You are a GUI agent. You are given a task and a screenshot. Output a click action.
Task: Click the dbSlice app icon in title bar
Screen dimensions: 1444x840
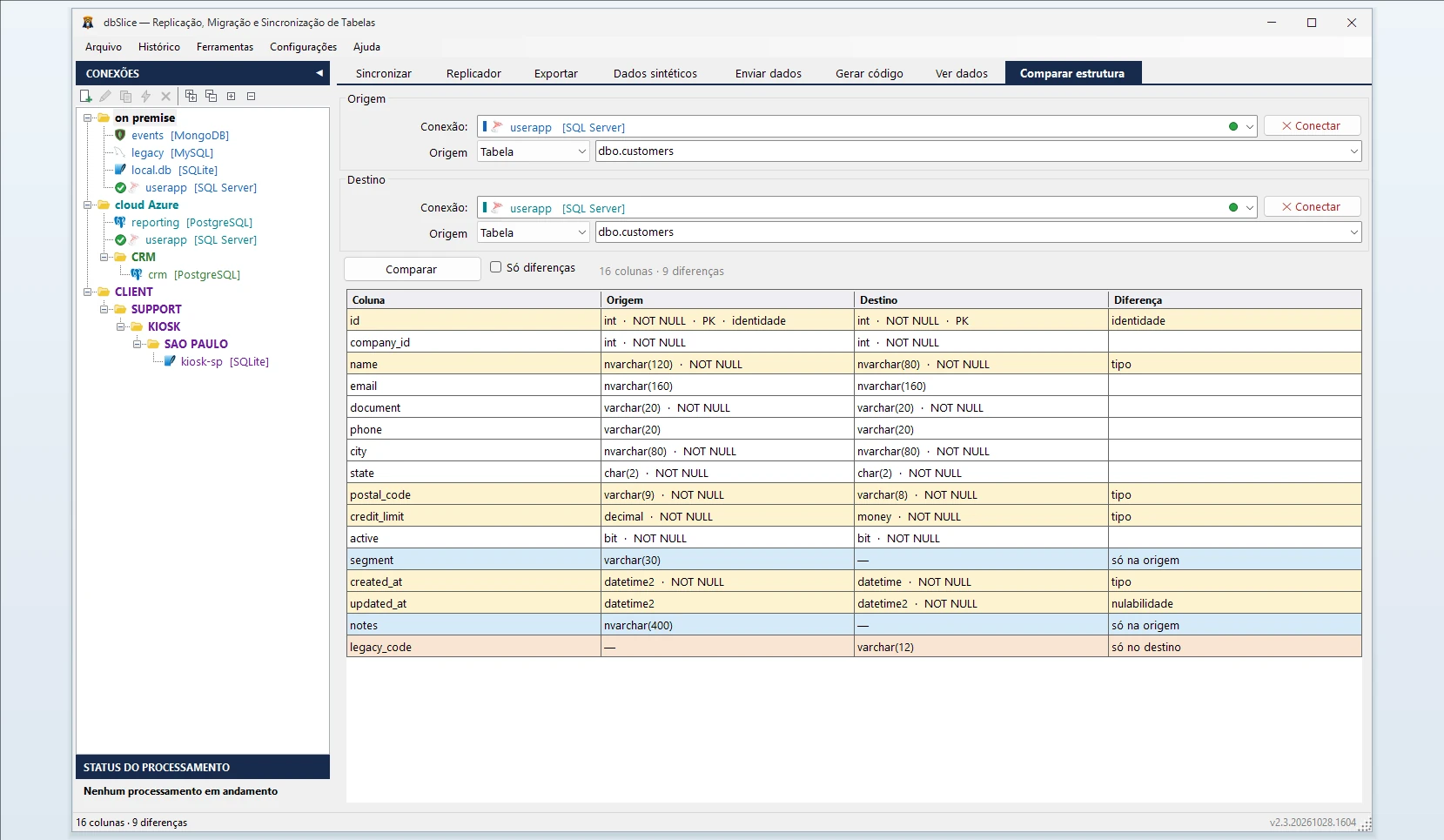tap(88, 23)
